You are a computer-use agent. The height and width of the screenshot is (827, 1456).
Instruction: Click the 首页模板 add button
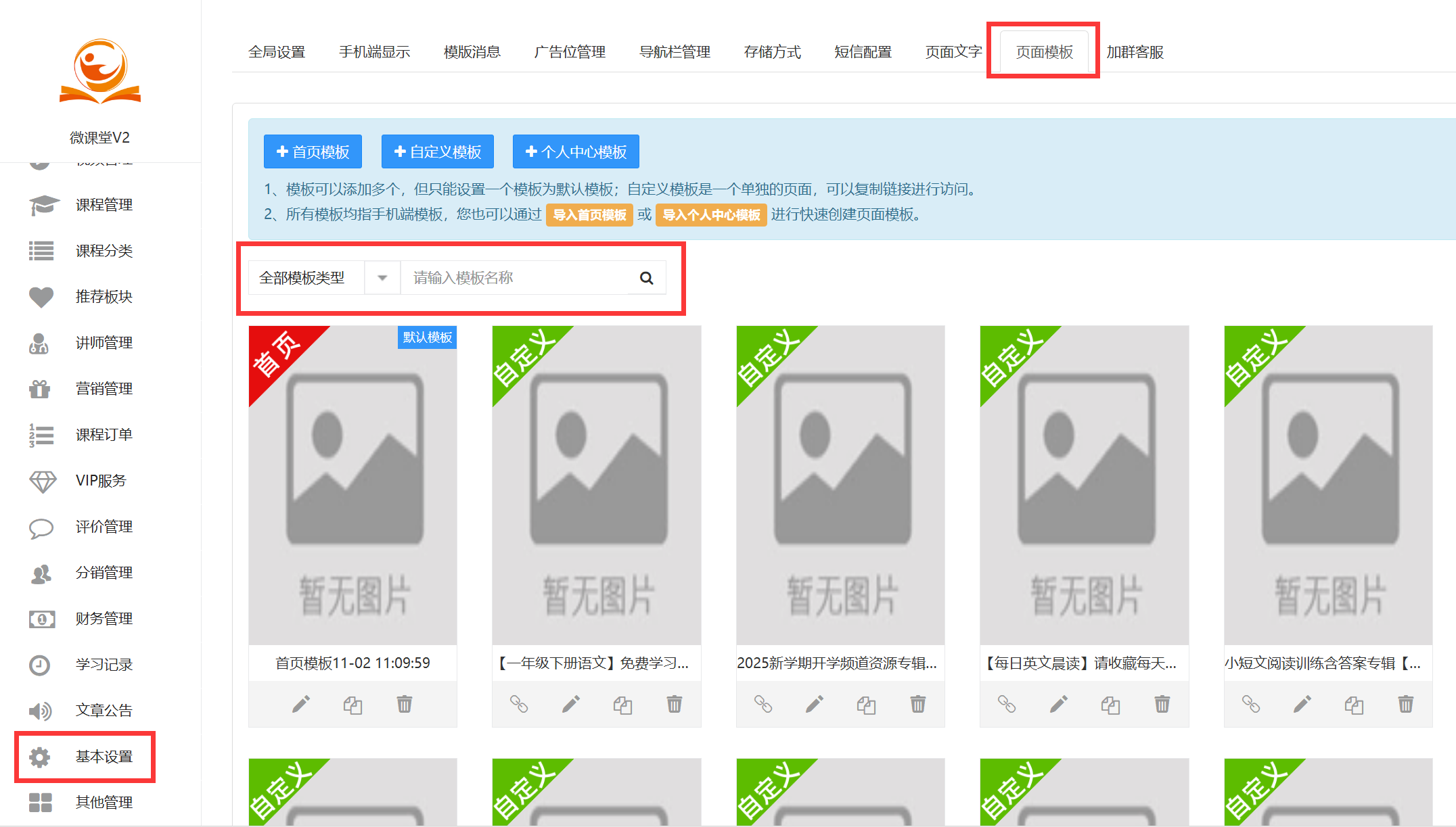[313, 151]
